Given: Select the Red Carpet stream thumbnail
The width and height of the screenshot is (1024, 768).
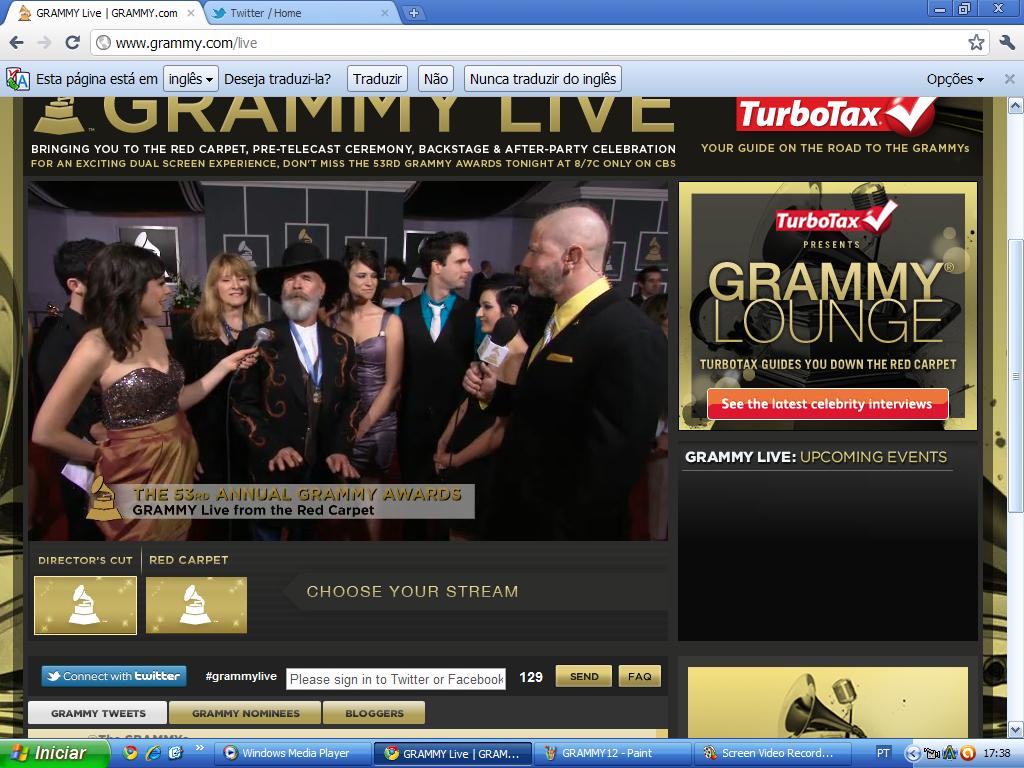Looking at the screenshot, I should (196, 605).
